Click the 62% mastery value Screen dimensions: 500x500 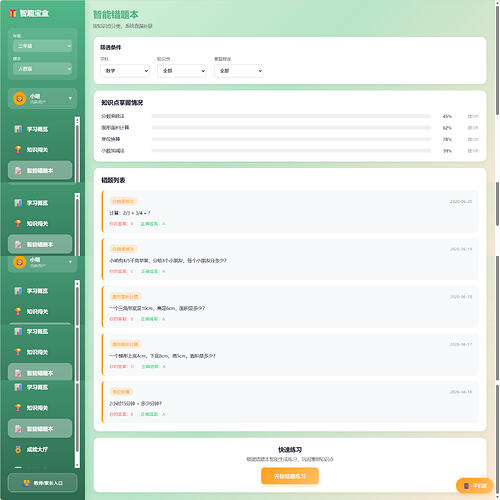447,128
